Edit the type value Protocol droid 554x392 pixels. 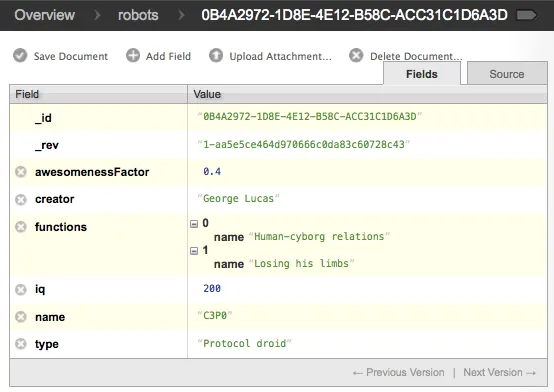(x=244, y=343)
